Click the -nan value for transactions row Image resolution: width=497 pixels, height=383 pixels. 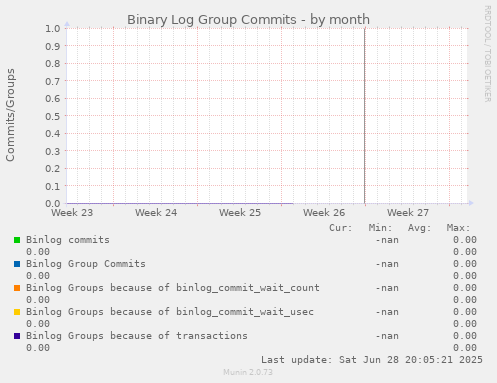click(x=387, y=336)
